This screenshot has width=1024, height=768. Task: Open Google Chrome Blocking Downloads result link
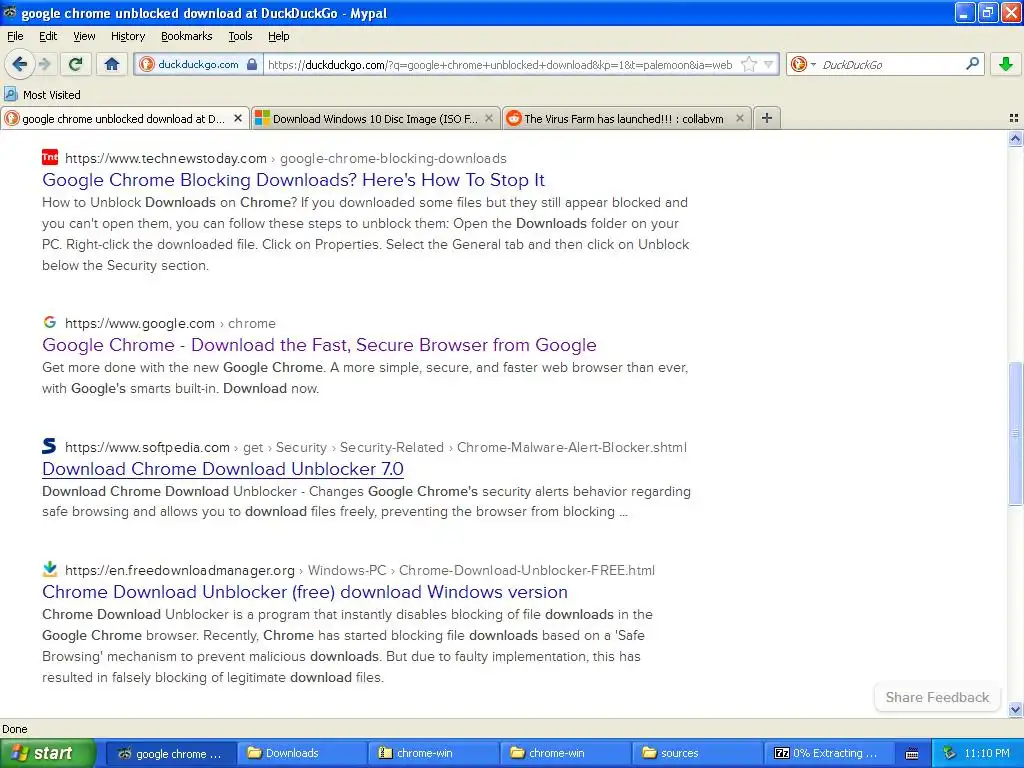click(x=293, y=180)
